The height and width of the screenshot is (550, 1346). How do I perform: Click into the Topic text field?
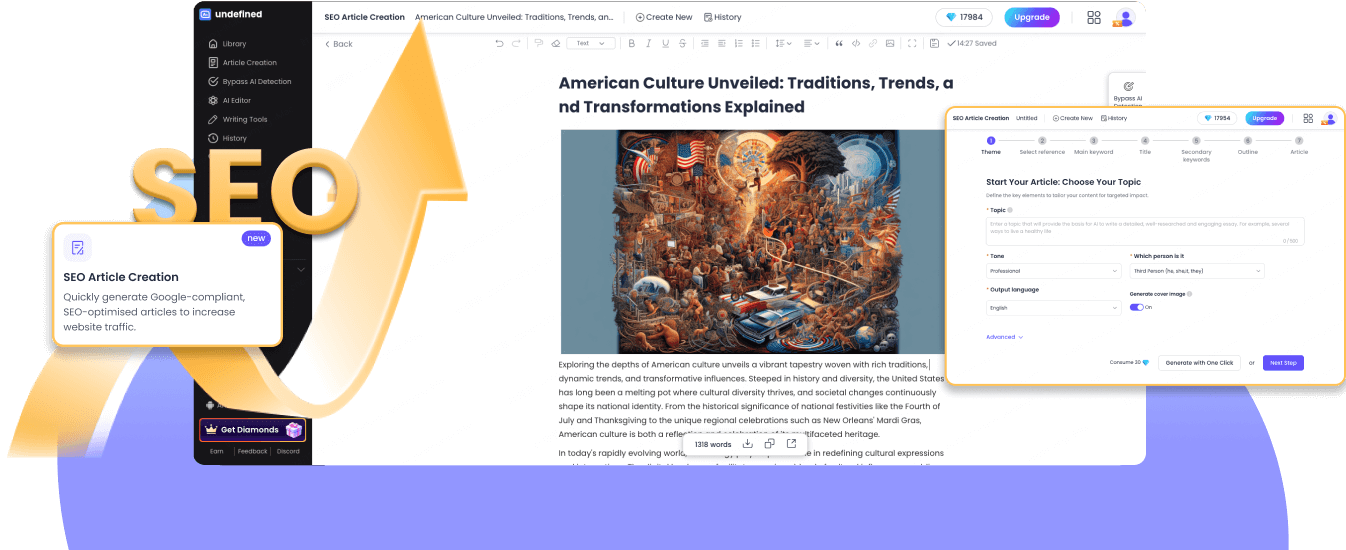[1145, 231]
